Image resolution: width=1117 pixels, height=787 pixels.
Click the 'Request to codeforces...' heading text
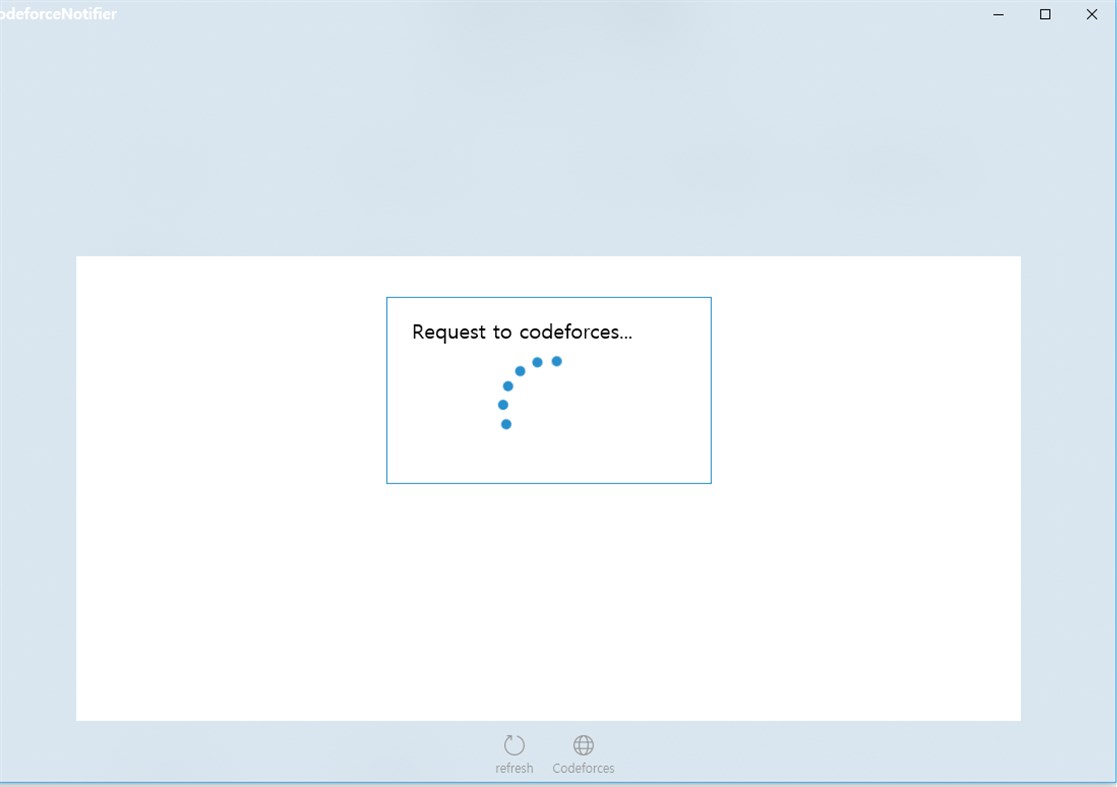click(523, 331)
